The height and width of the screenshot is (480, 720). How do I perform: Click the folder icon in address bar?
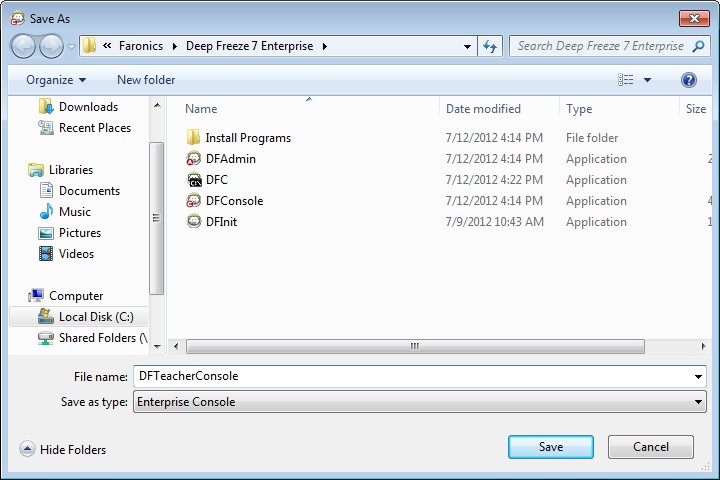pos(89,46)
